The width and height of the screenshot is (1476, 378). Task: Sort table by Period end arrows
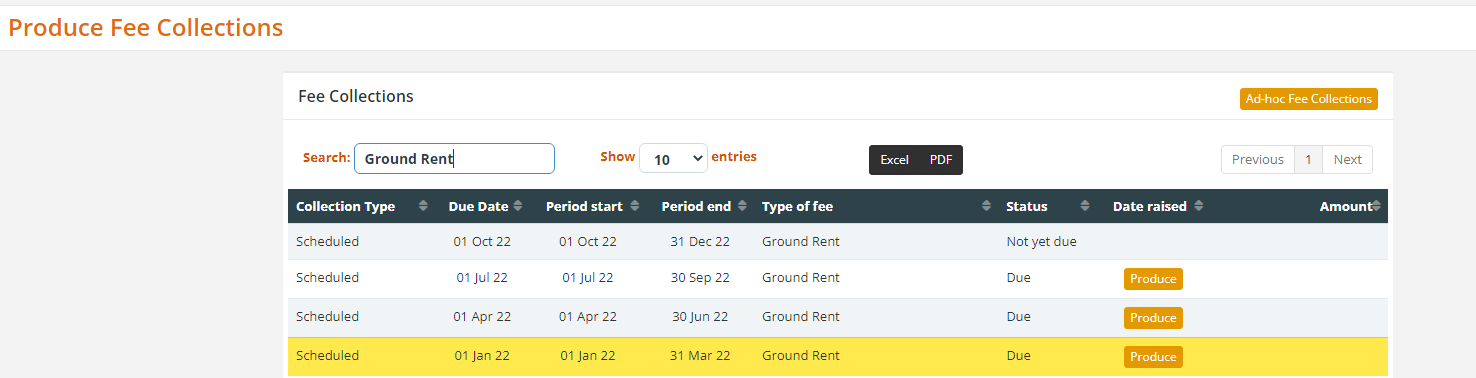pos(741,206)
